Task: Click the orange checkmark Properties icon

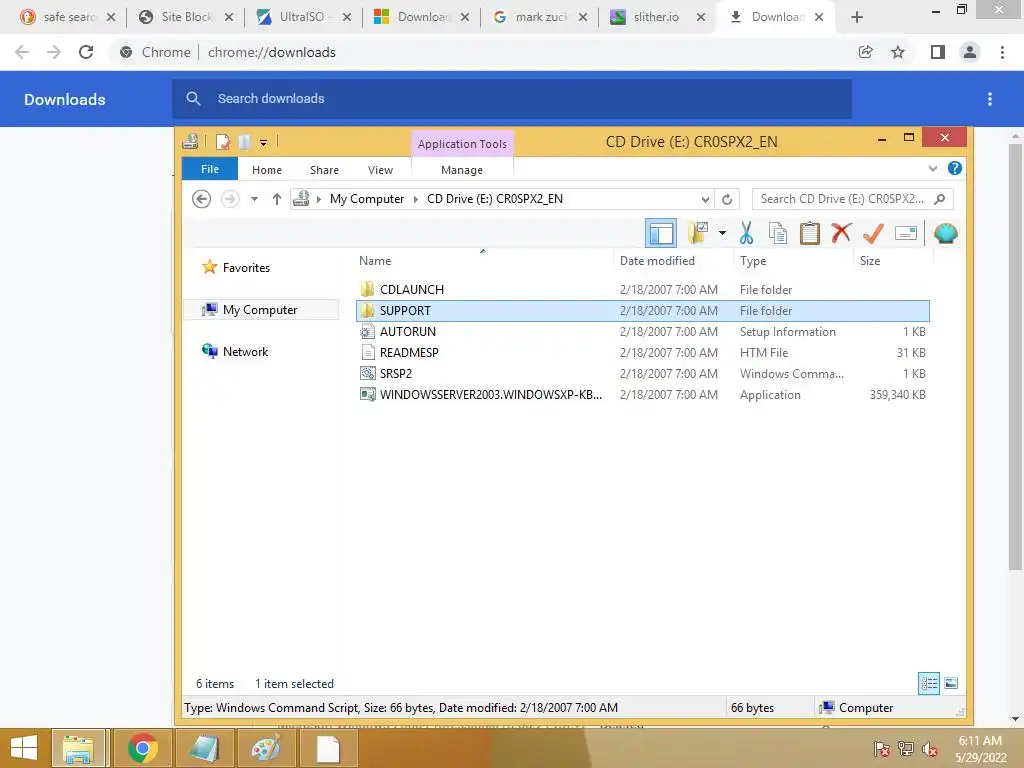Action: click(x=873, y=233)
